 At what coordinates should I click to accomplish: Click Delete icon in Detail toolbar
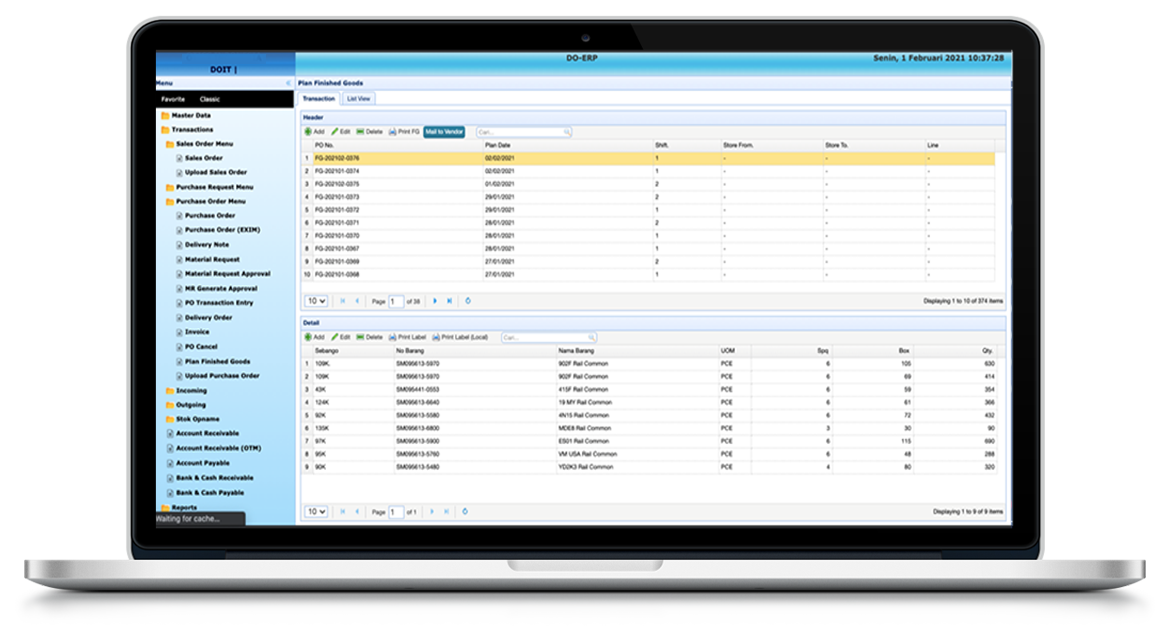point(362,337)
